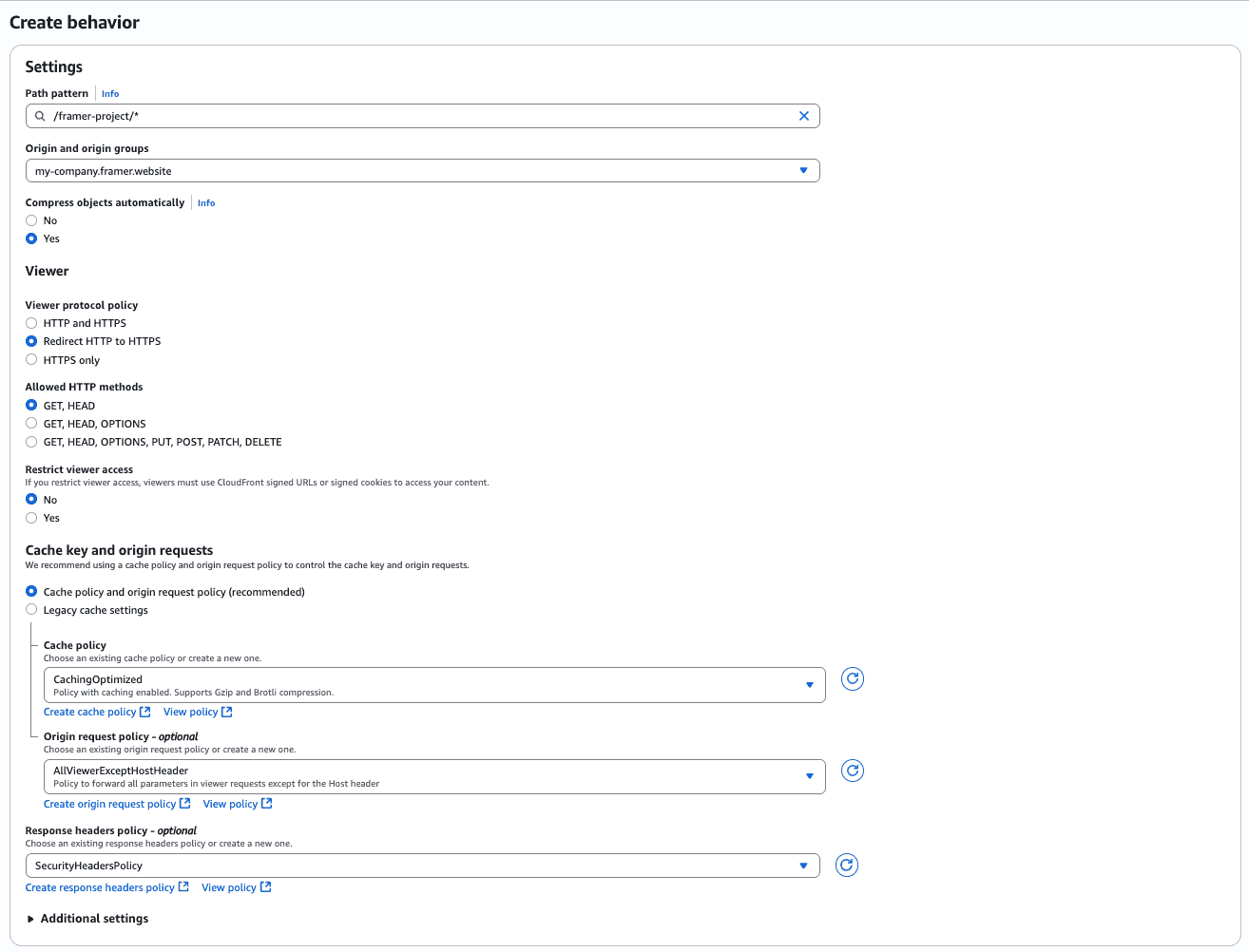
Task: Choose GET, HEAD, OPTIONS allowed methods
Action: (x=31, y=424)
